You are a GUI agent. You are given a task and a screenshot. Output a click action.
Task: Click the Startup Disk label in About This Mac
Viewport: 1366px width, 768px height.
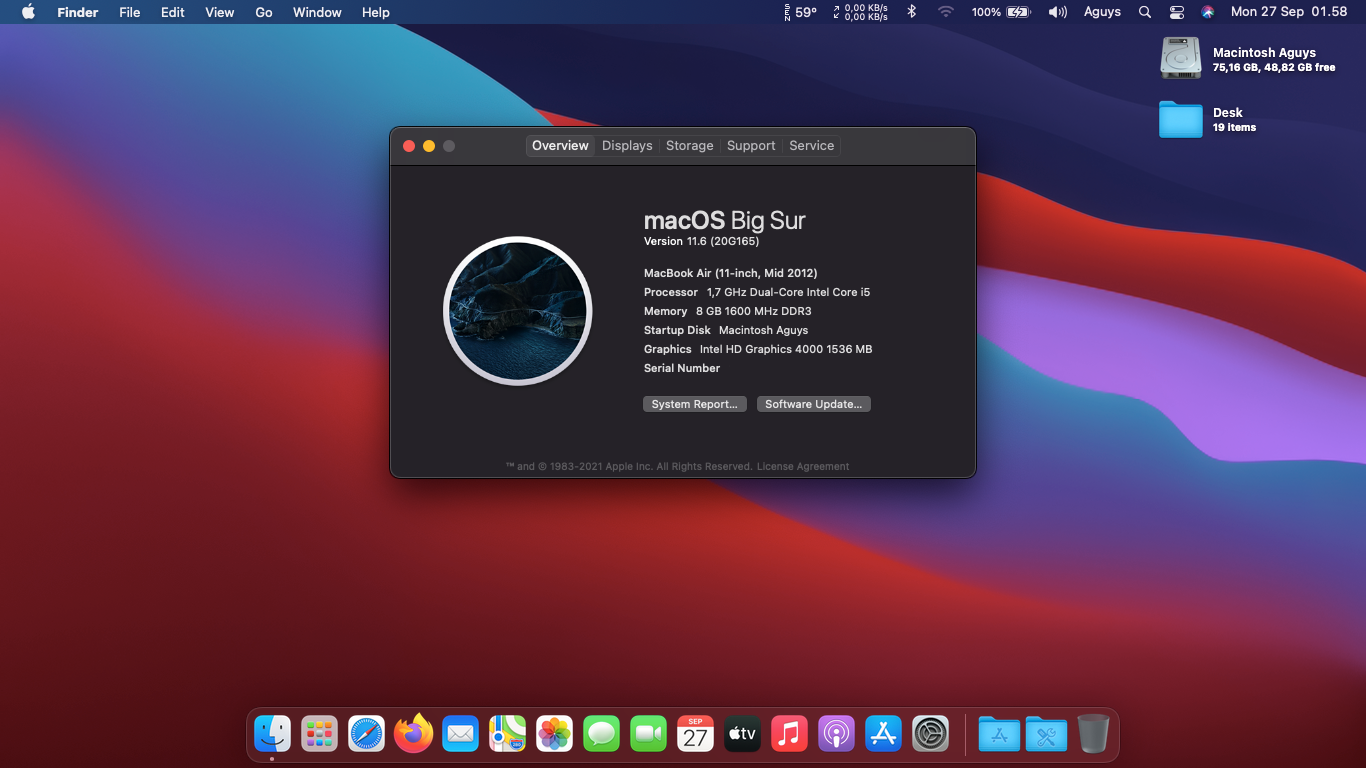677,330
